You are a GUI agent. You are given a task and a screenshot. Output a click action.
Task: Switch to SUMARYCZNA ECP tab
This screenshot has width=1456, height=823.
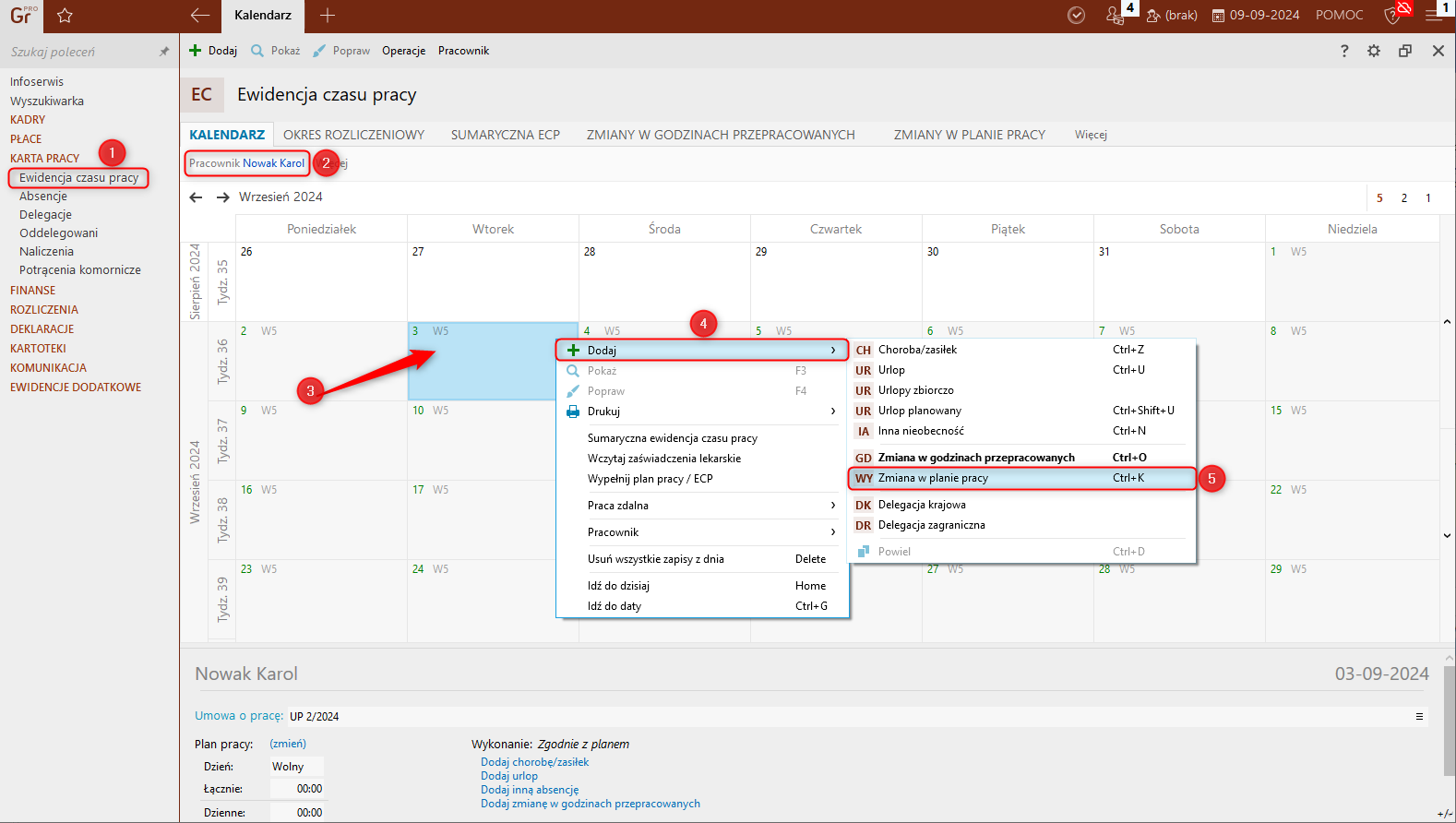pyautogui.click(x=505, y=135)
